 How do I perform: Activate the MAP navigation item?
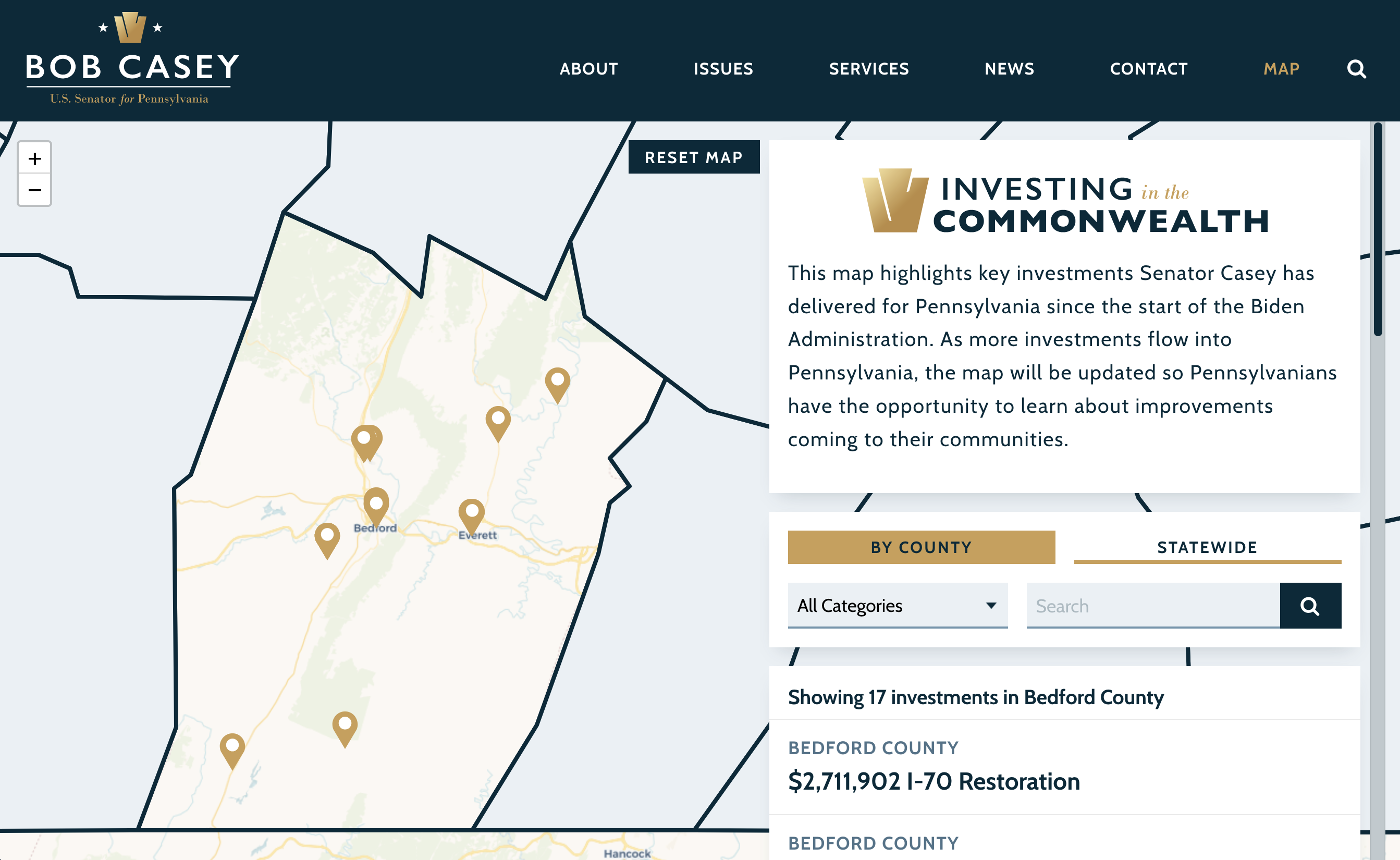[1281, 69]
